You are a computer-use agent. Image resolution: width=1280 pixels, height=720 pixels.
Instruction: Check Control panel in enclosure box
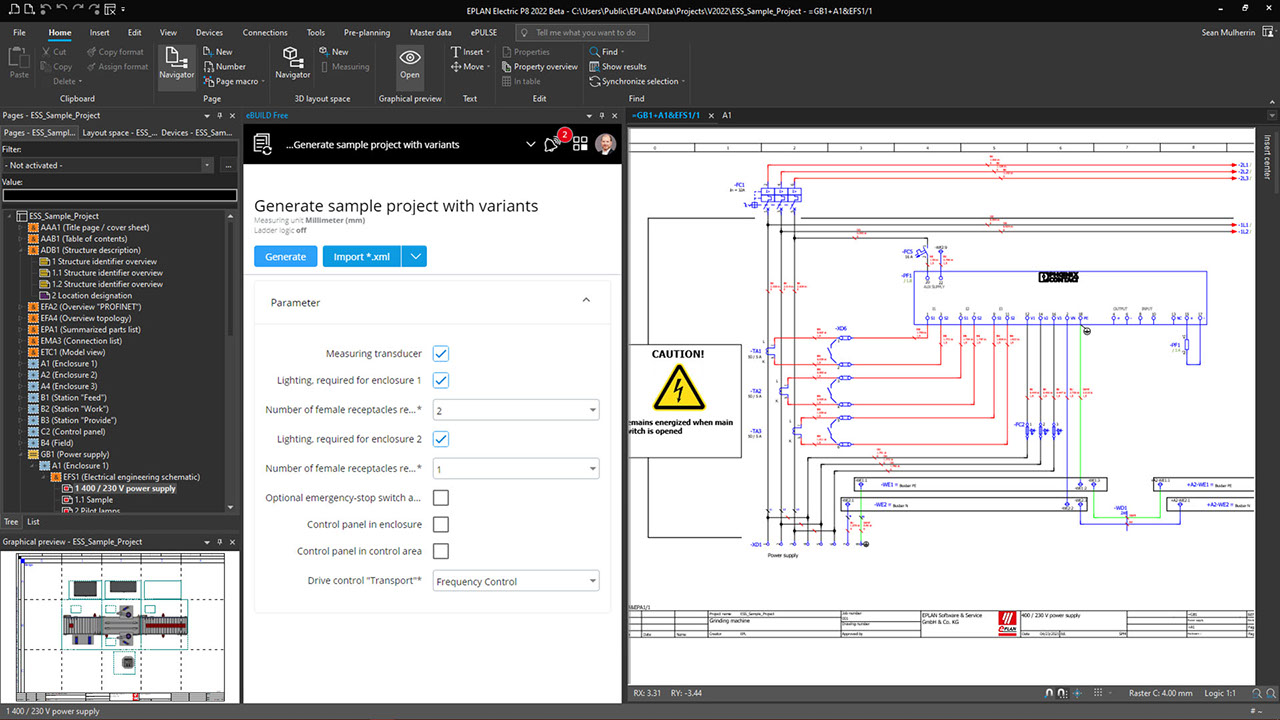click(x=441, y=524)
